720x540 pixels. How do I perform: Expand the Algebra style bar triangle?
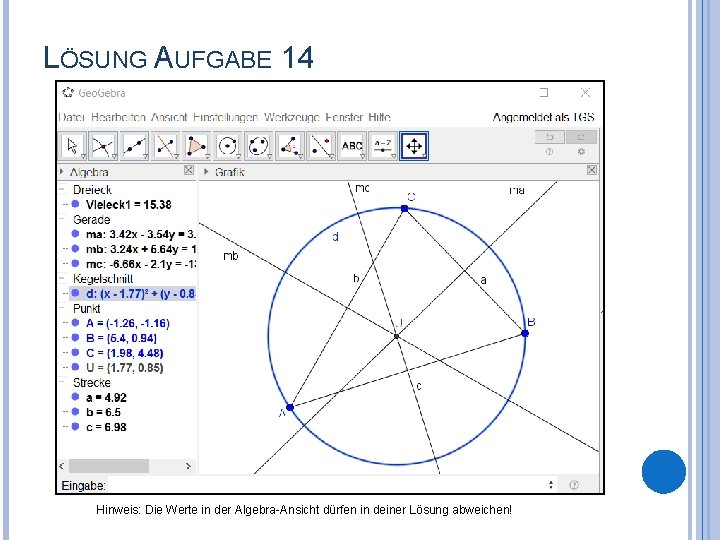(x=62, y=172)
